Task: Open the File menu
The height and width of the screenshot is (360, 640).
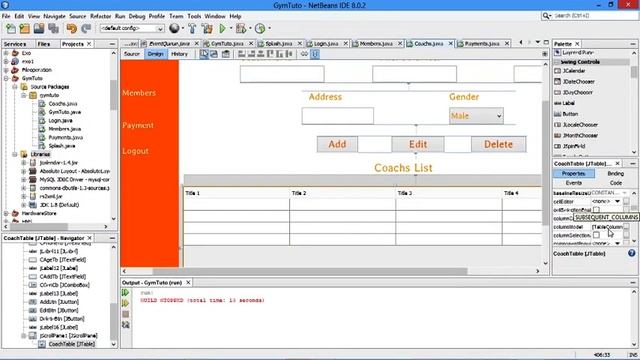Action: (x=6, y=16)
